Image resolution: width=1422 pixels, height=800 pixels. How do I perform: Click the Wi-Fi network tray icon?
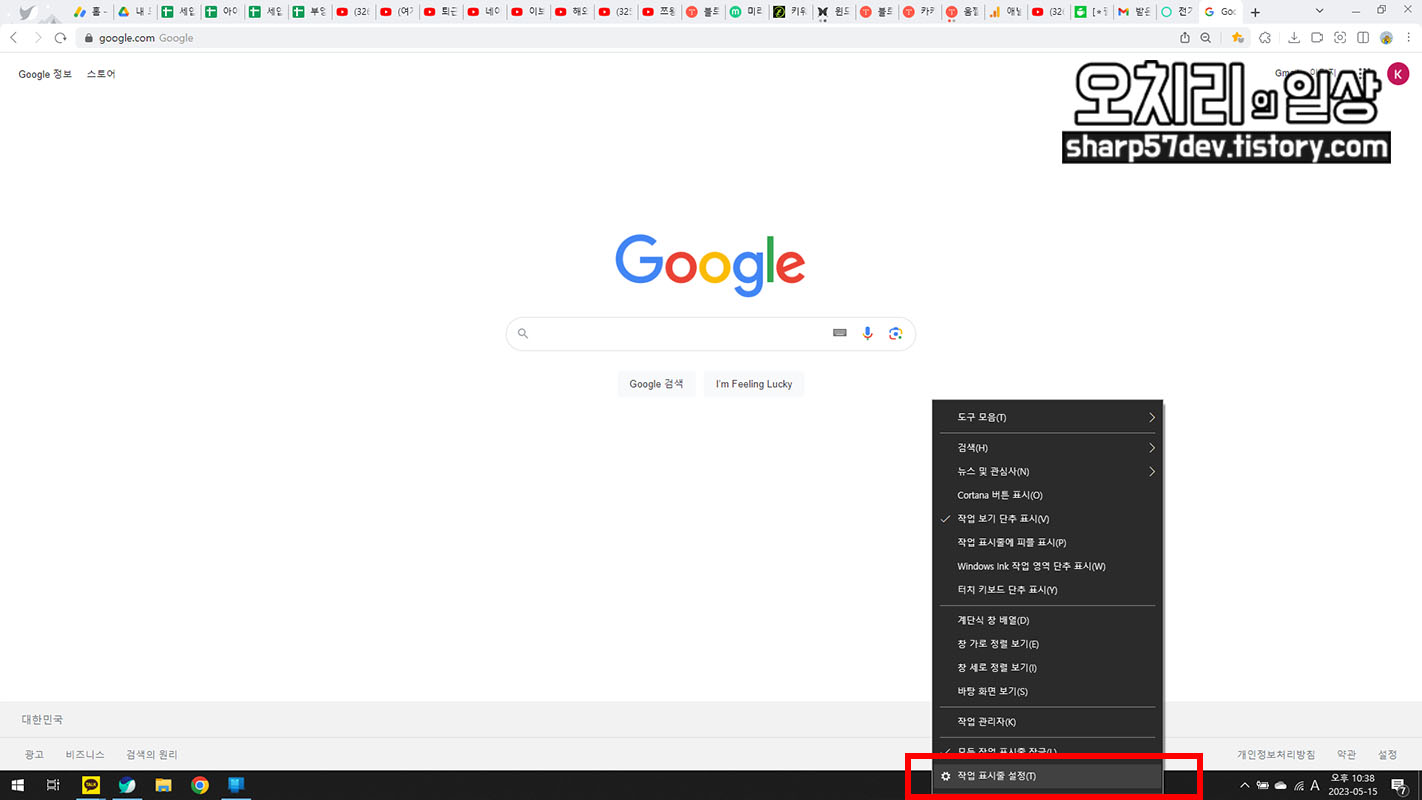1298,786
